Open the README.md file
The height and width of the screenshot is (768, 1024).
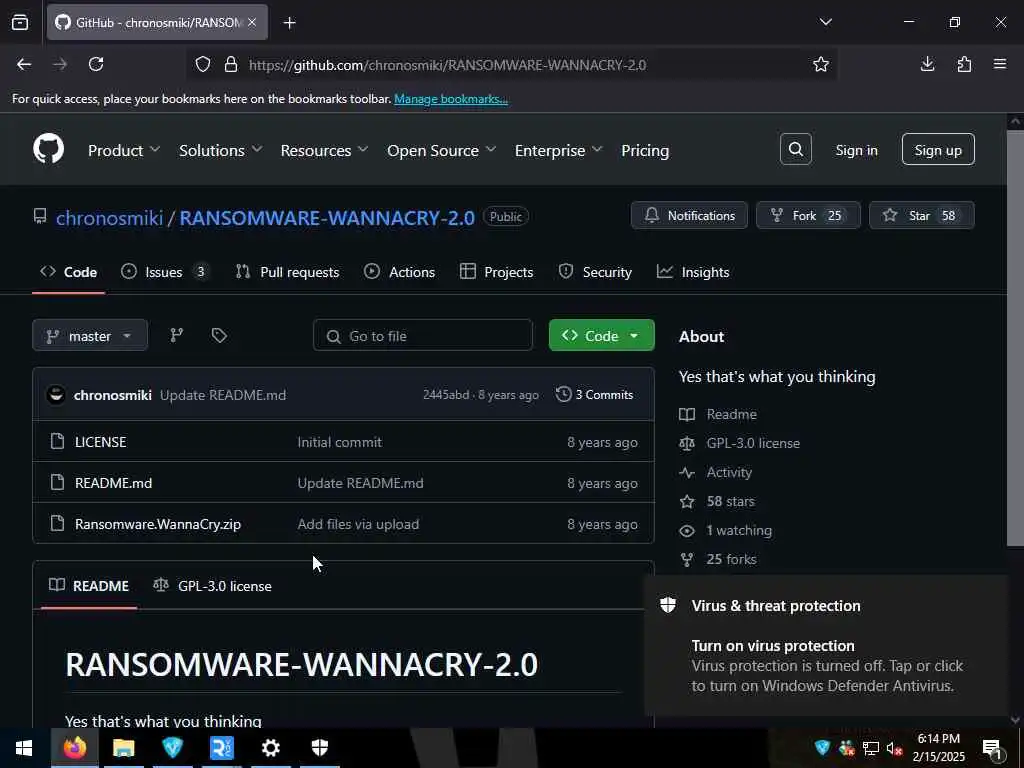(114, 483)
